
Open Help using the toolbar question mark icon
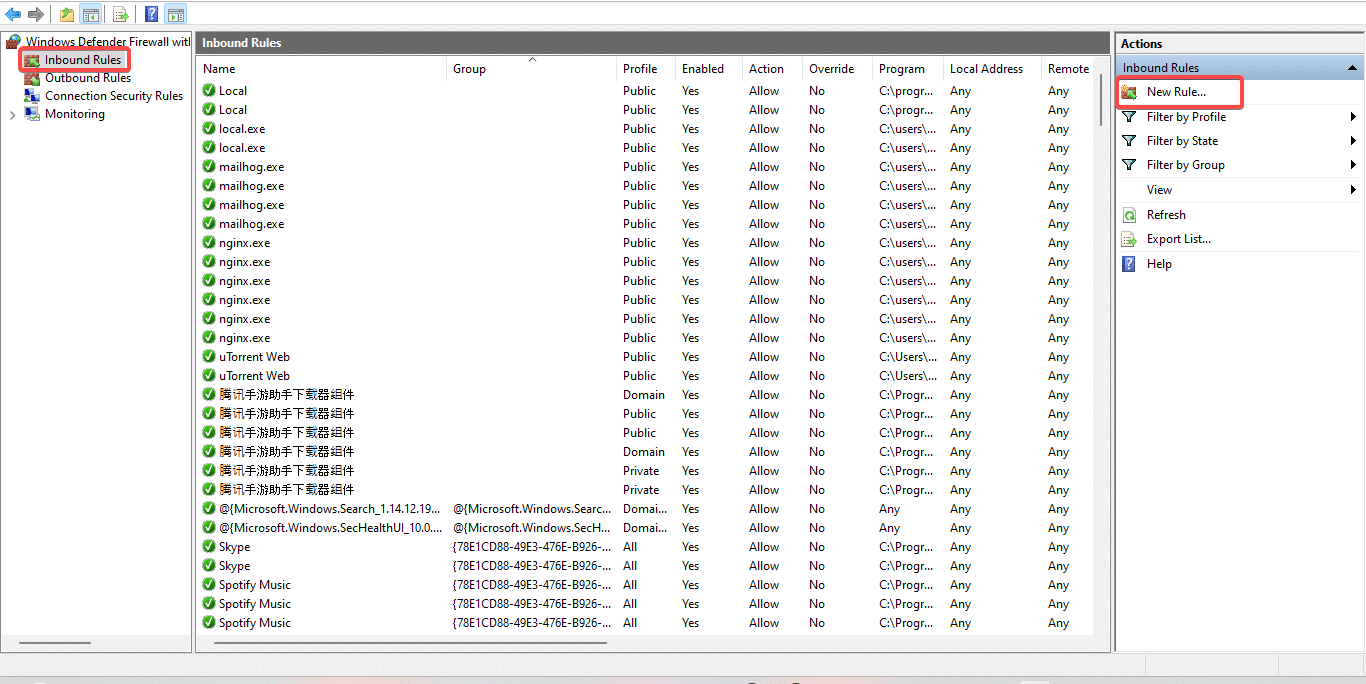click(151, 14)
